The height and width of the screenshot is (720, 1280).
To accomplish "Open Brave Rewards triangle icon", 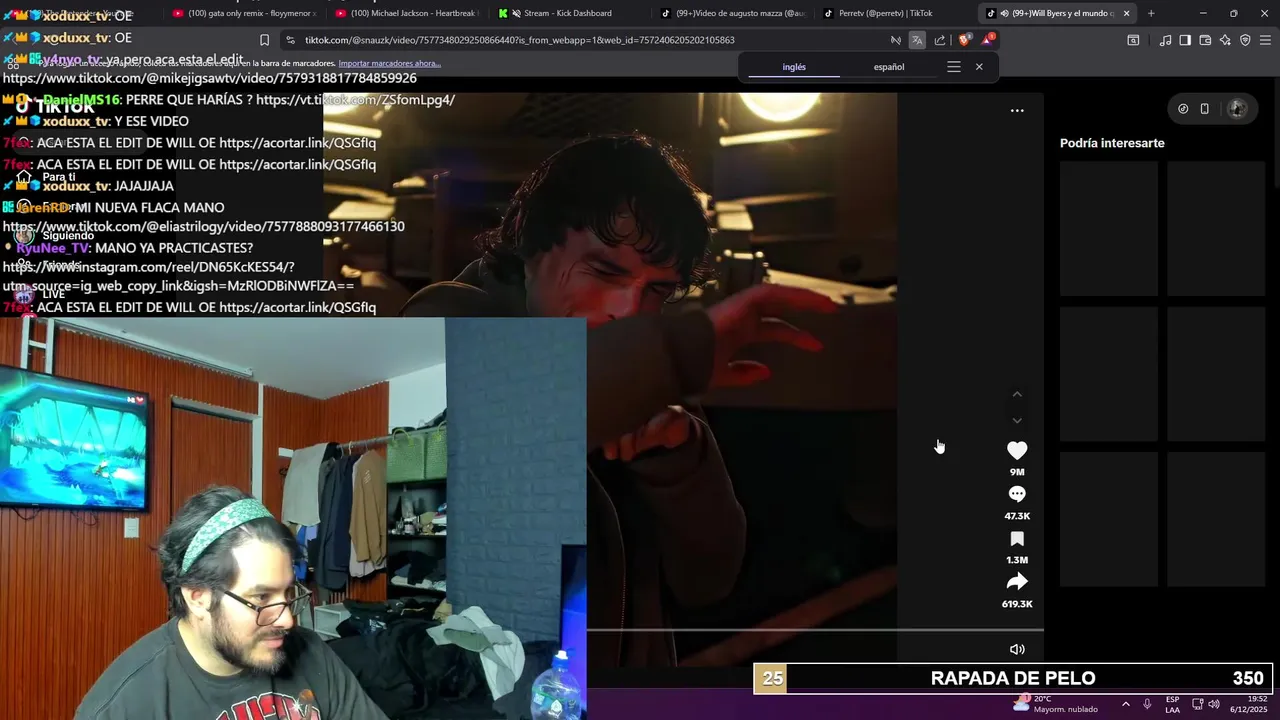I will pos(988,40).
